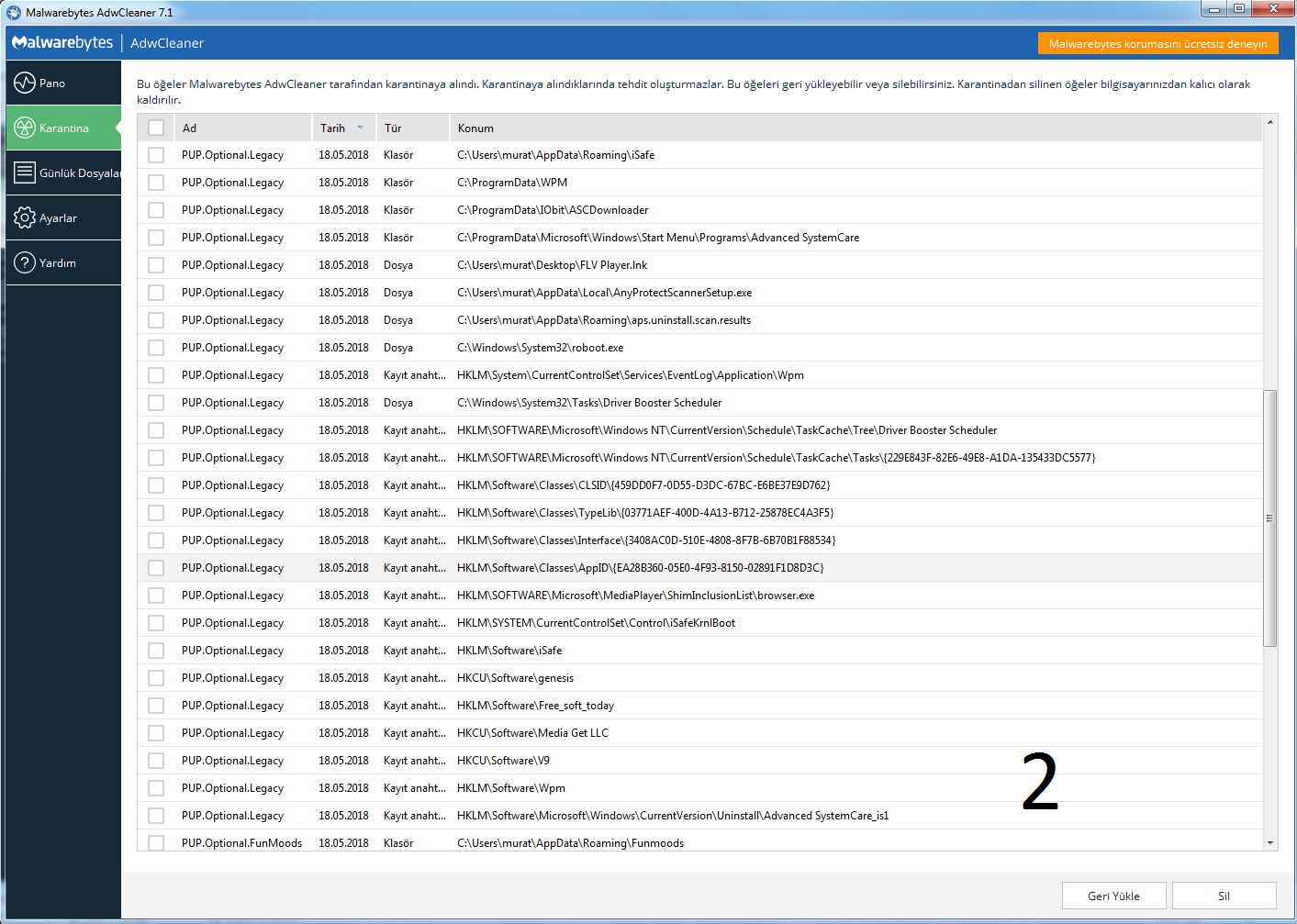Click the Roaming\Funmoods folder path

tap(571, 843)
